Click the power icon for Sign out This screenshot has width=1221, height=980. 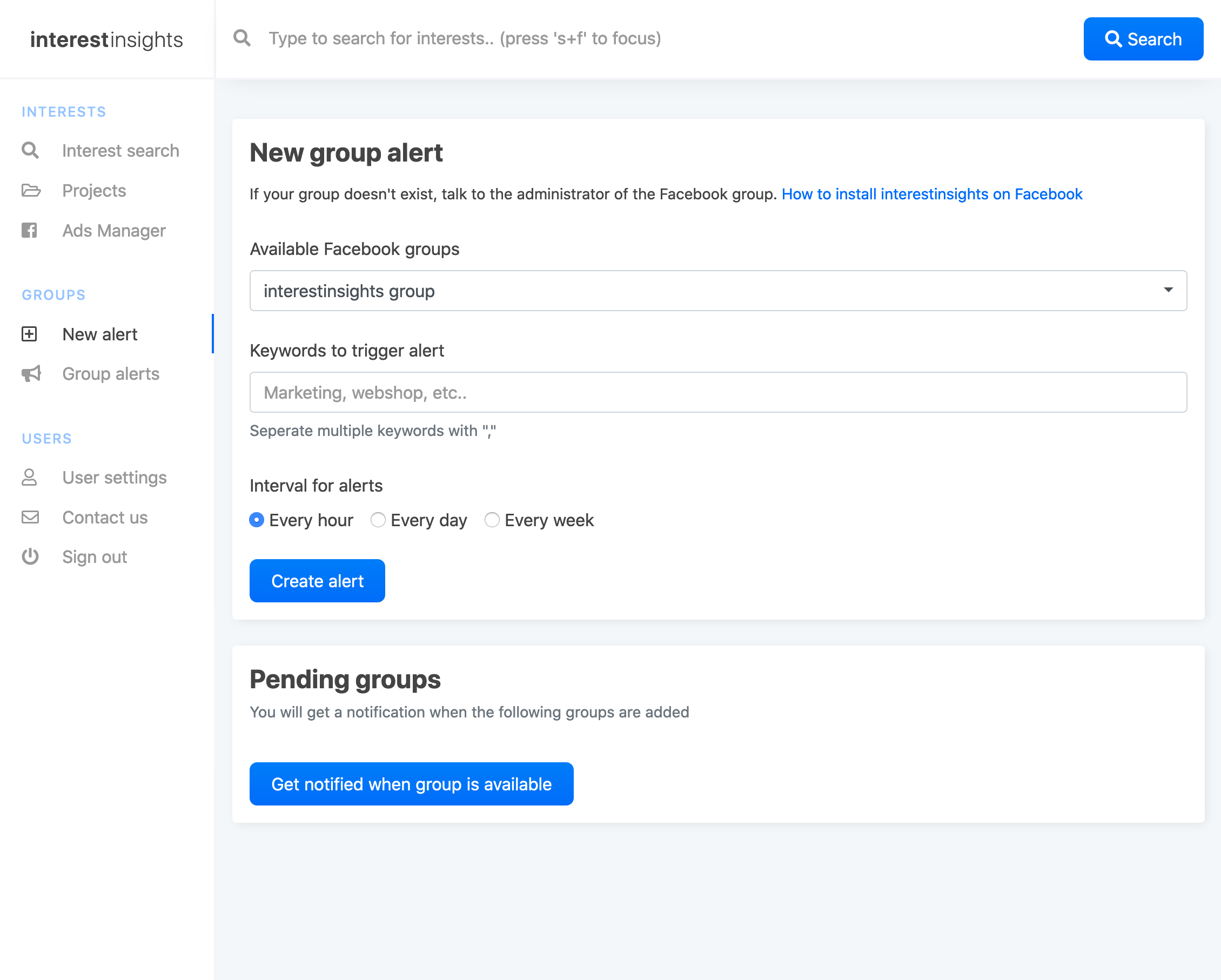tap(30, 556)
